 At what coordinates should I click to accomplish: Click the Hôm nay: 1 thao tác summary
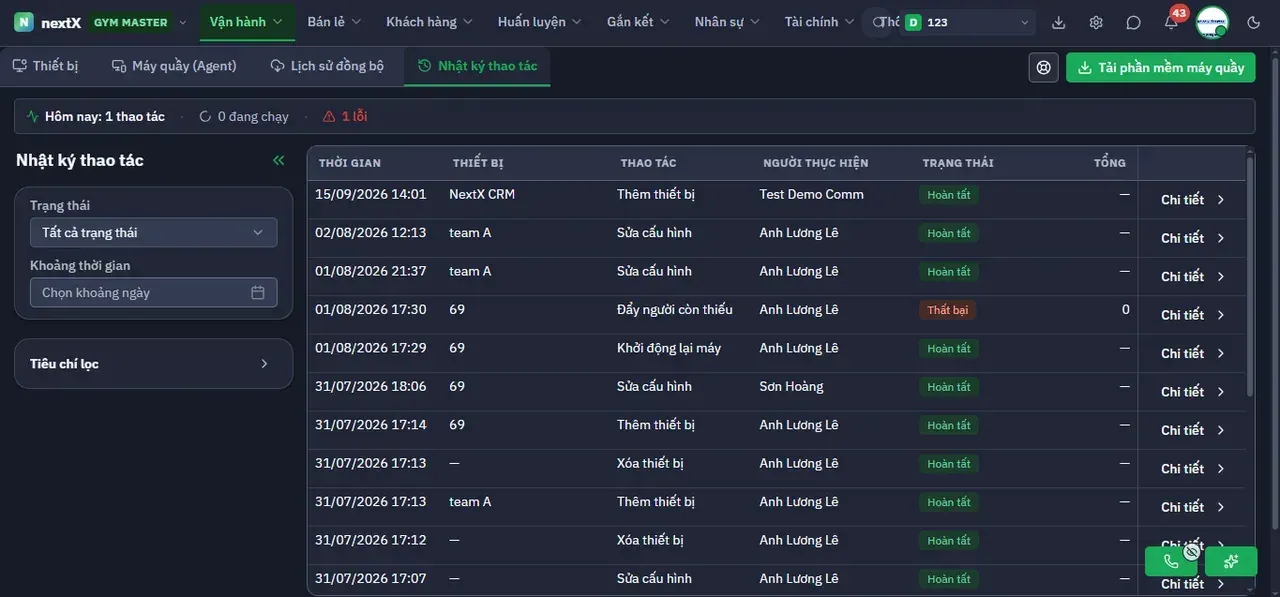click(96, 116)
